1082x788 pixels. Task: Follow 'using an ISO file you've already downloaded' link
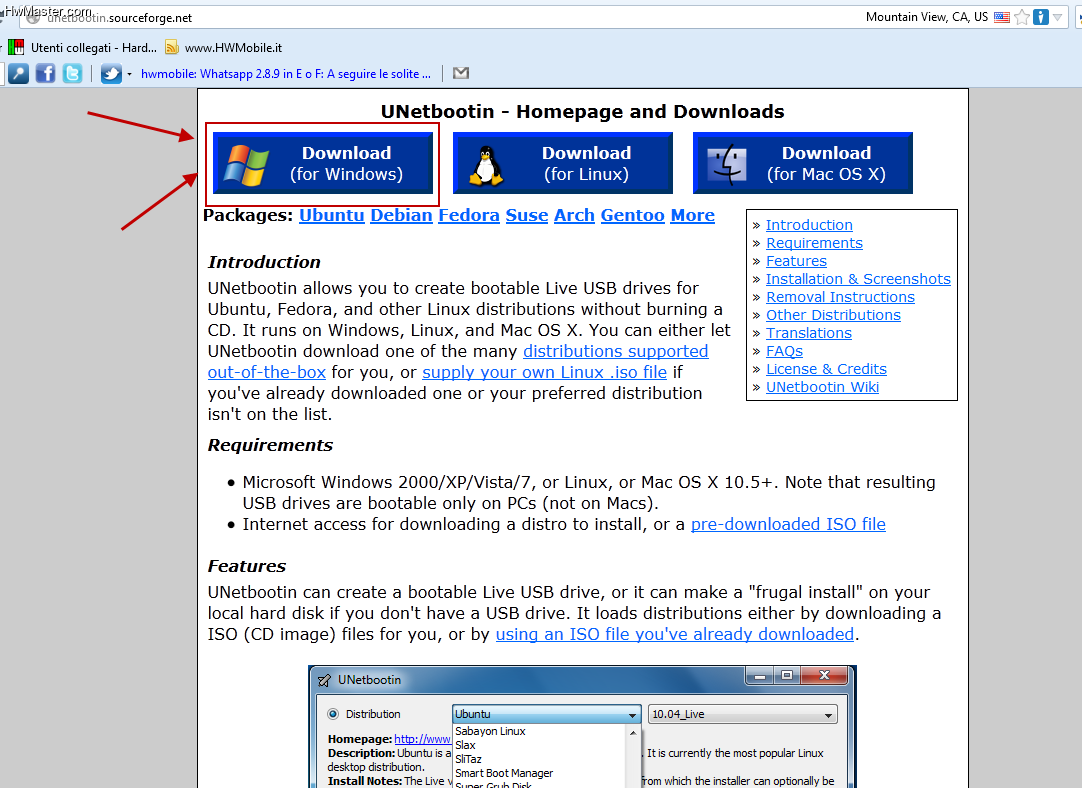click(x=675, y=634)
